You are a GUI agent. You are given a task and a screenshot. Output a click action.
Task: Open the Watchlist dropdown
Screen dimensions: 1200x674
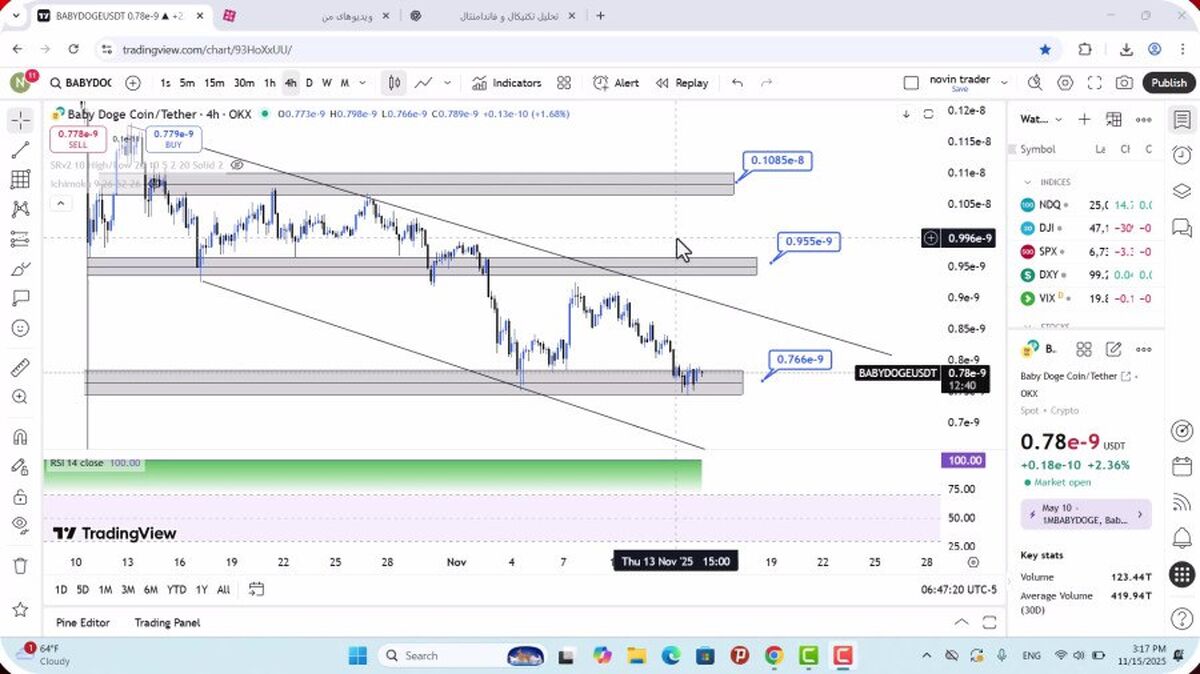pos(1040,119)
